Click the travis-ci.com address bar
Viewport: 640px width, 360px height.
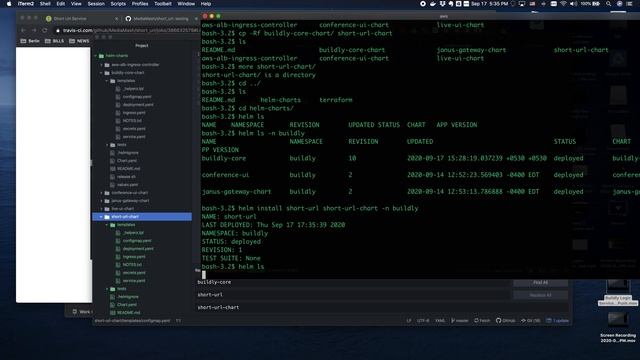point(127,30)
